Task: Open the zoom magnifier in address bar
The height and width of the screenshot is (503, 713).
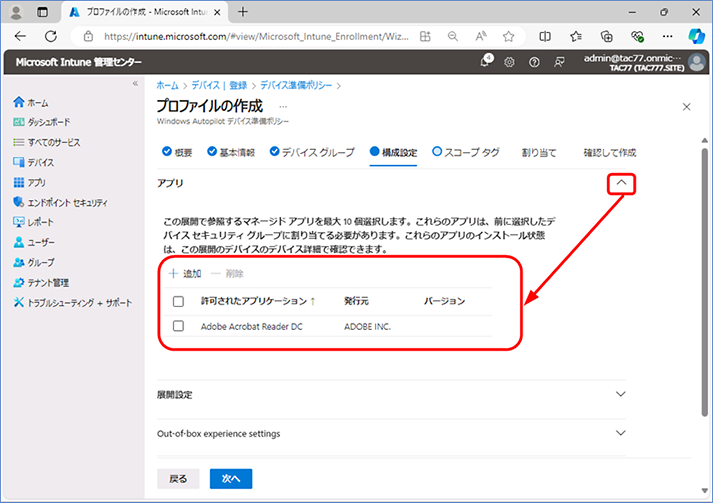Action: coord(452,36)
